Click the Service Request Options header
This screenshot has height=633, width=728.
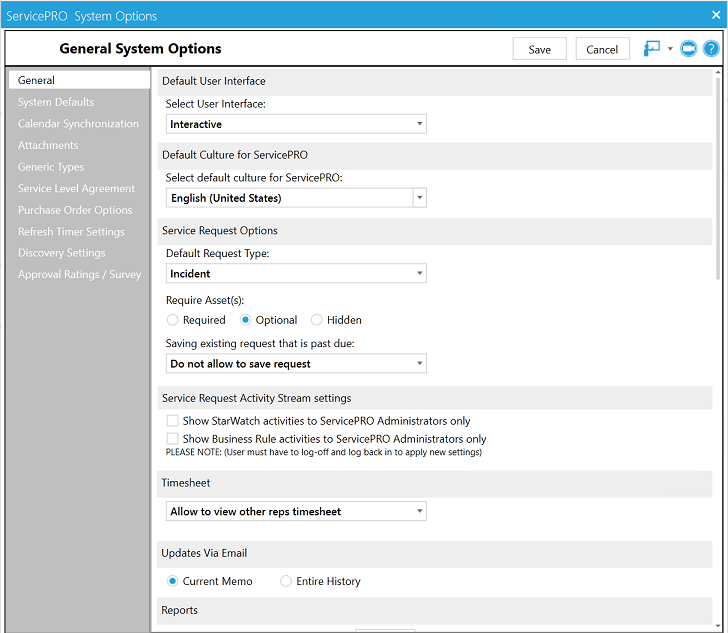tap(435, 231)
